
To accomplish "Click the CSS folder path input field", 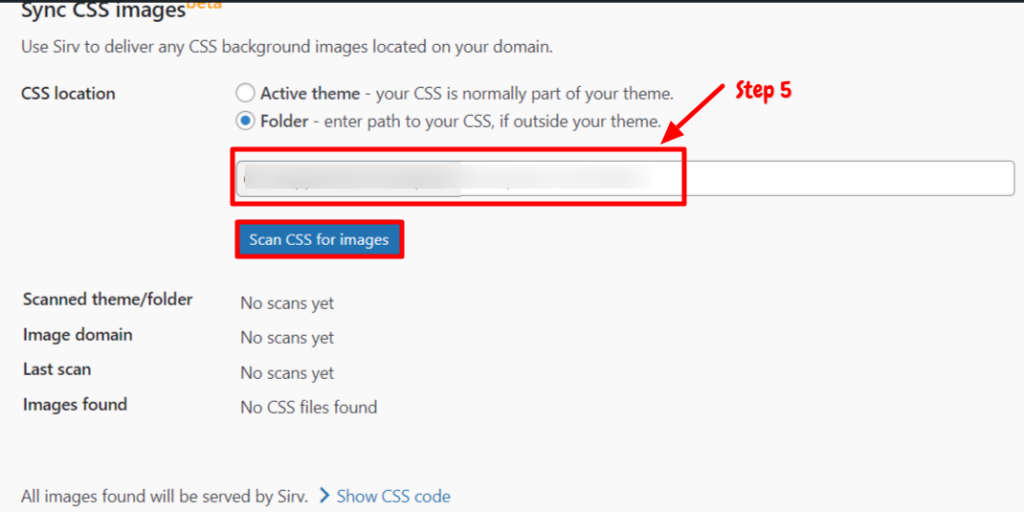I will (x=625, y=178).
